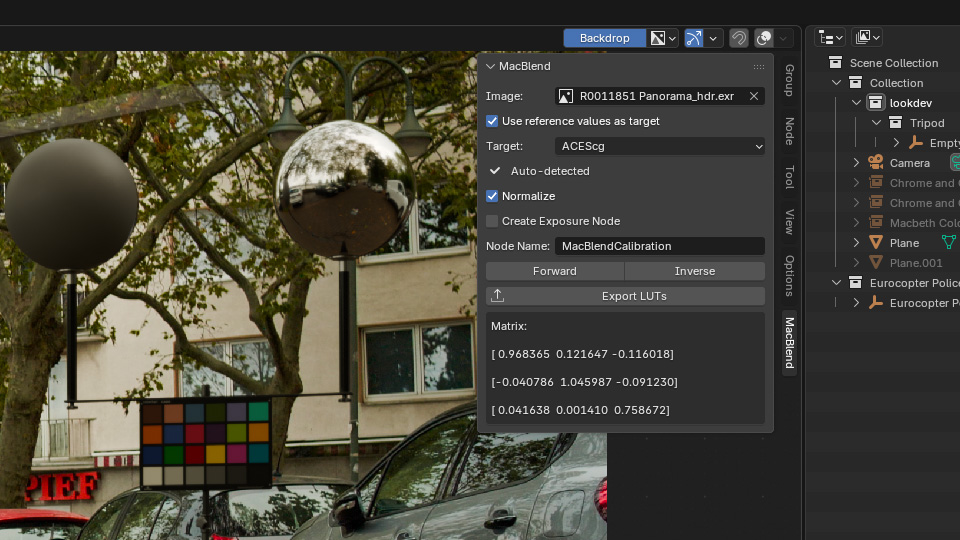
Task: Click the image datablock icon beside R0011851
Action: 566,96
